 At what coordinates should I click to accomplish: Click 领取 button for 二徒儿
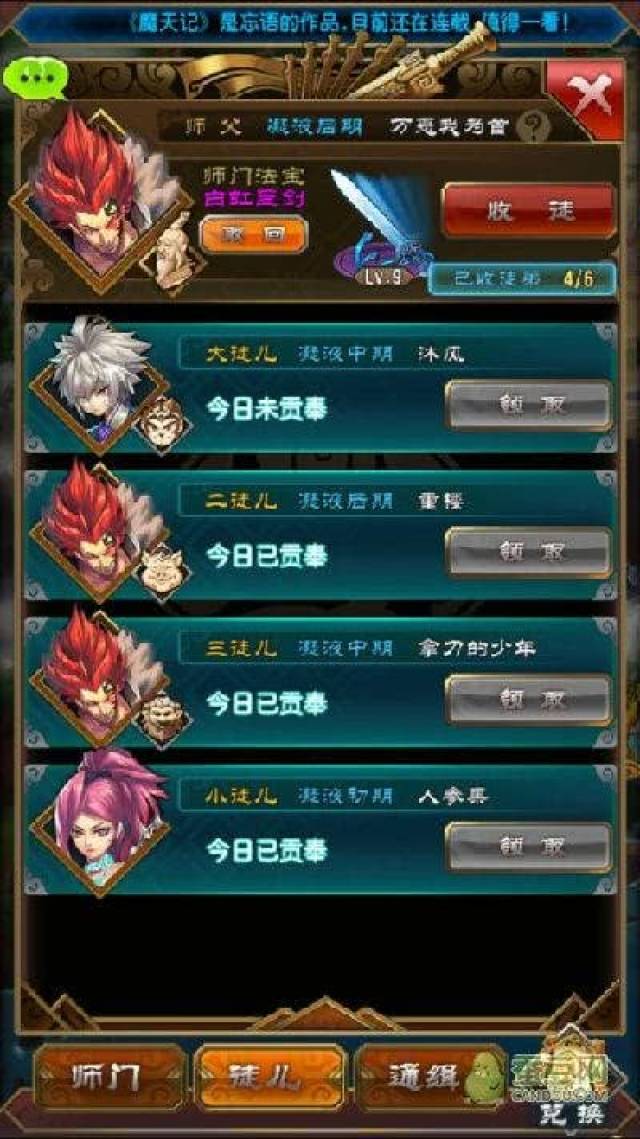click(x=527, y=553)
